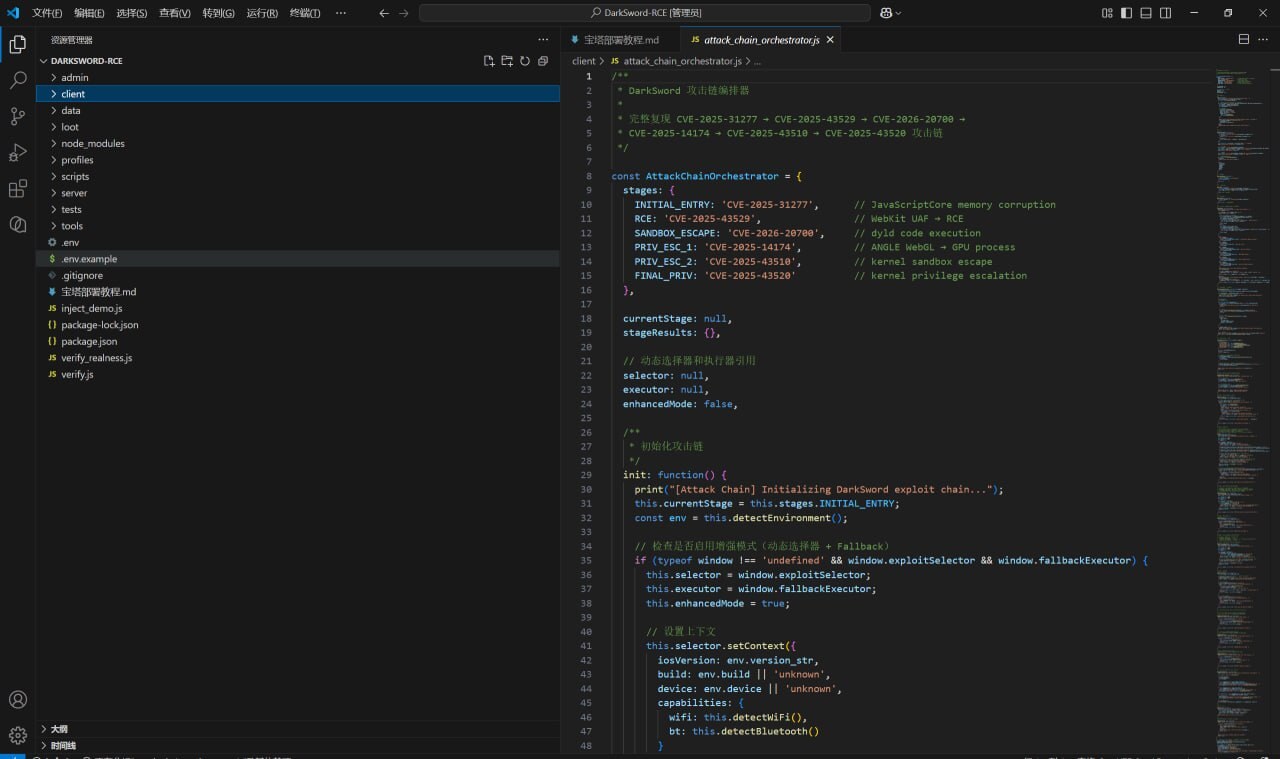
Task: Expand the 大纲 outline section
Action: tap(298, 729)
